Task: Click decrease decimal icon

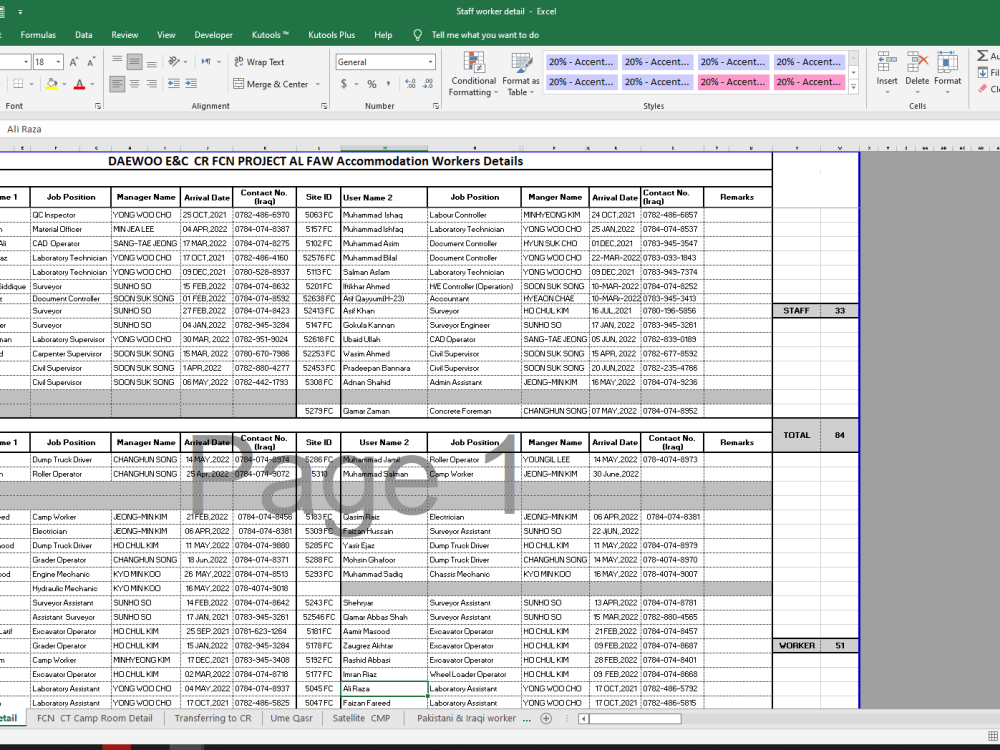Action: click(x=428, y=84)
